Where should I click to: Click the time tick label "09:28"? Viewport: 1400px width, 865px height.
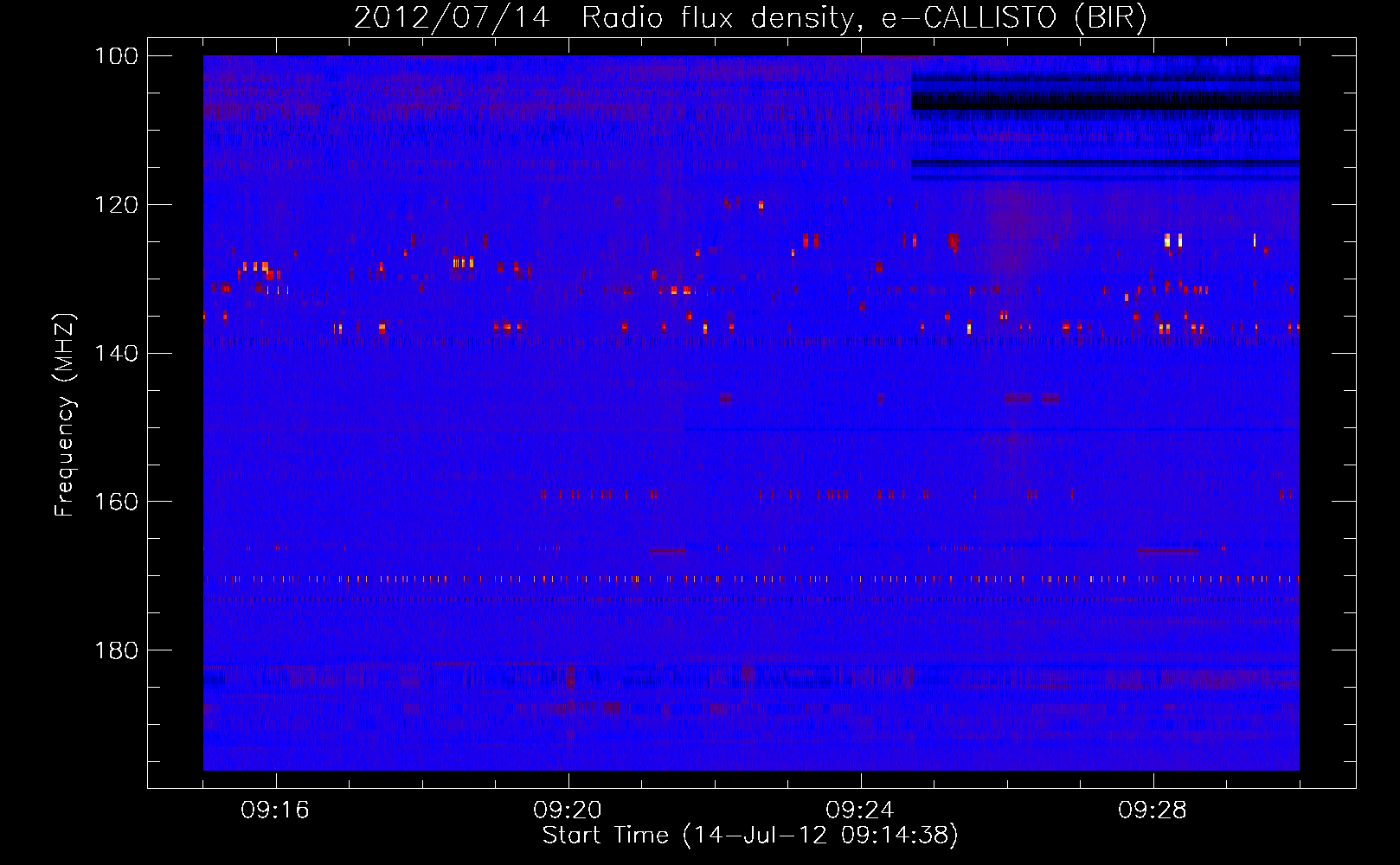(x=1153, y=811)
